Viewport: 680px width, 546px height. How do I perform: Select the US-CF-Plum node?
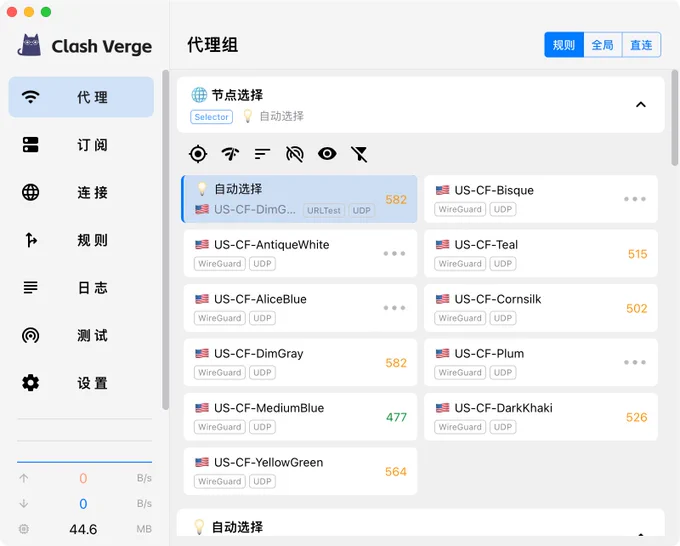(x=541, y=362)
